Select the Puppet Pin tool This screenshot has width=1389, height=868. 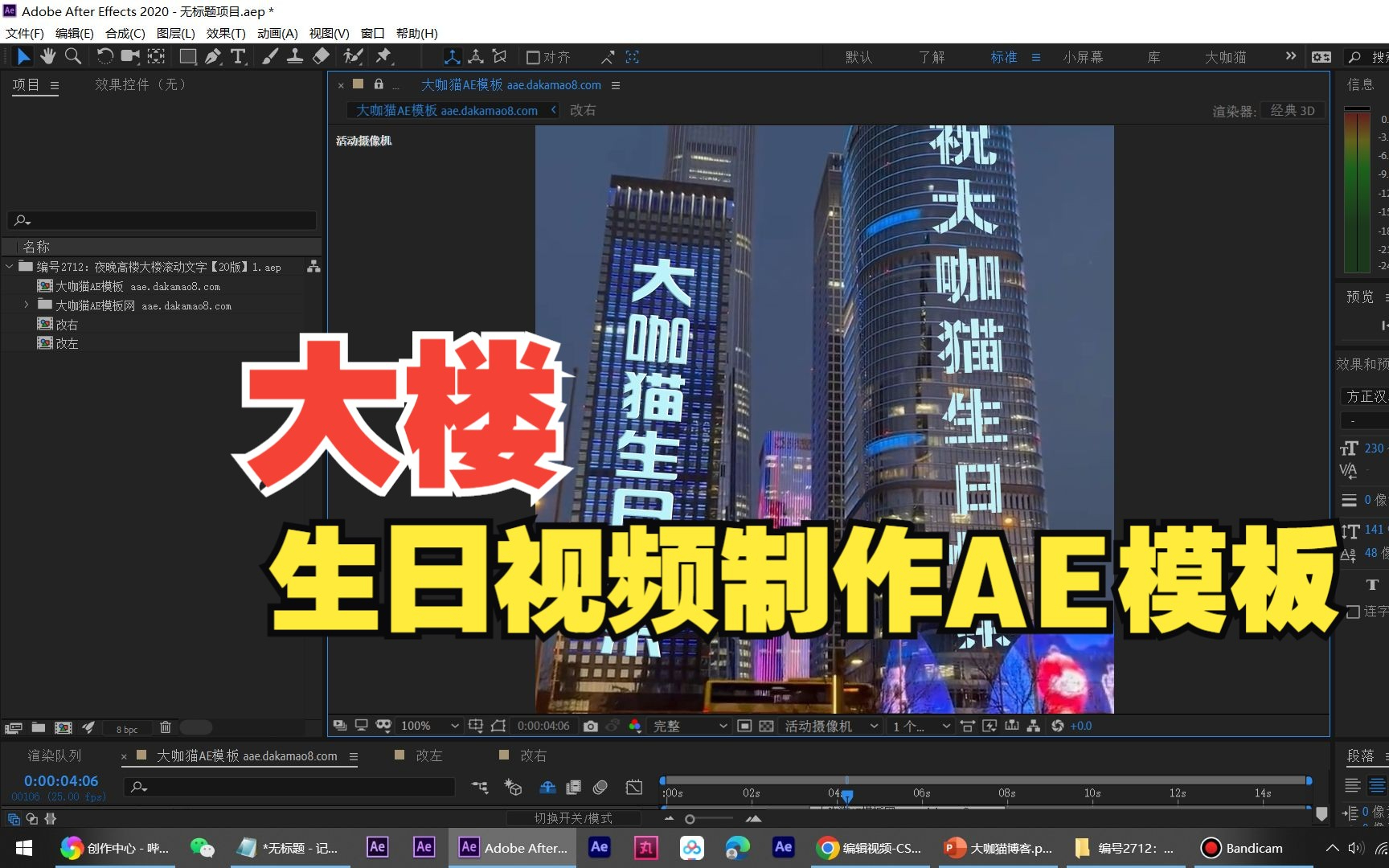click(x=383, y=56)
